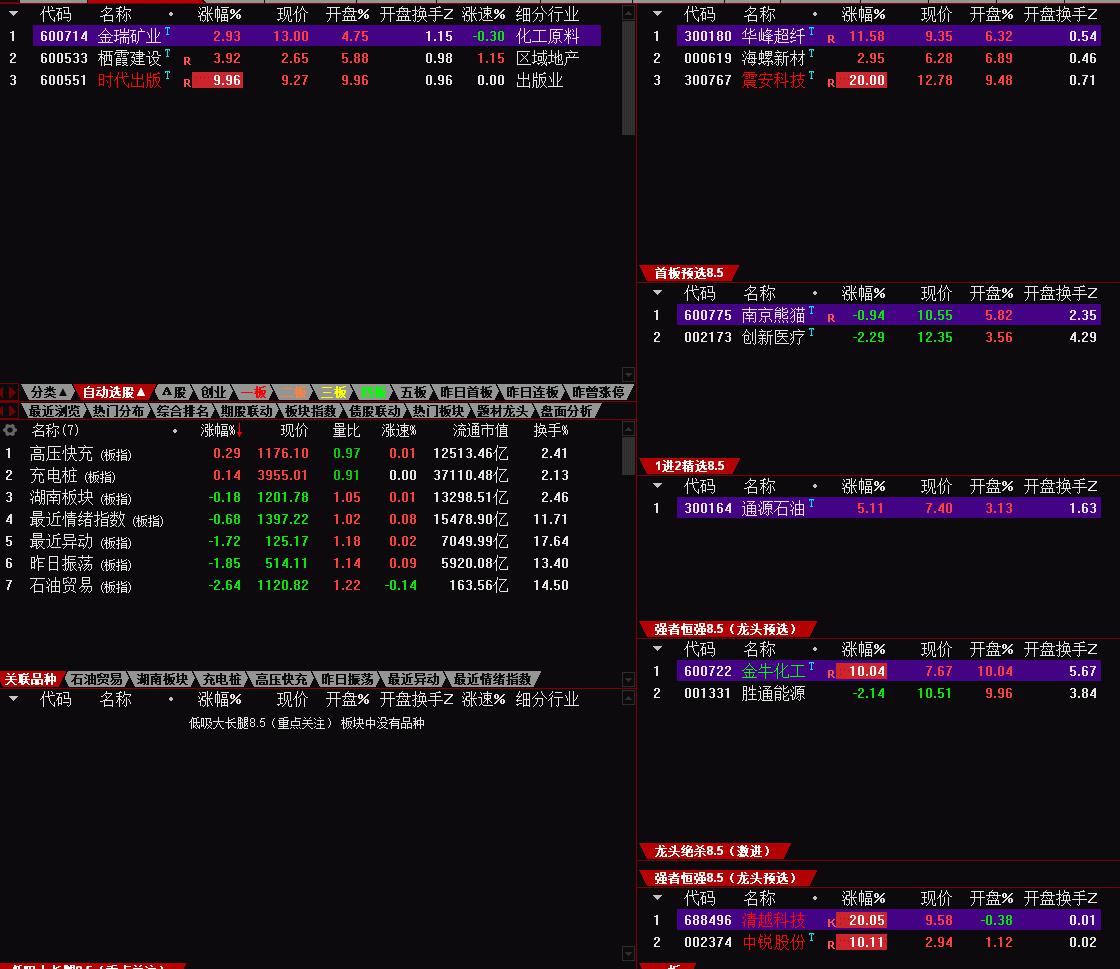
Task: Click the dot column header in 金瑞矿业 table
Action: (171, 14)
